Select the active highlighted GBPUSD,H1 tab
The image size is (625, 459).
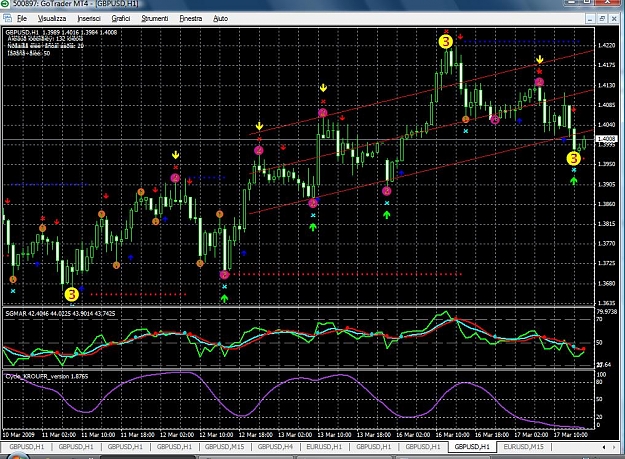[x=472, y=447]
